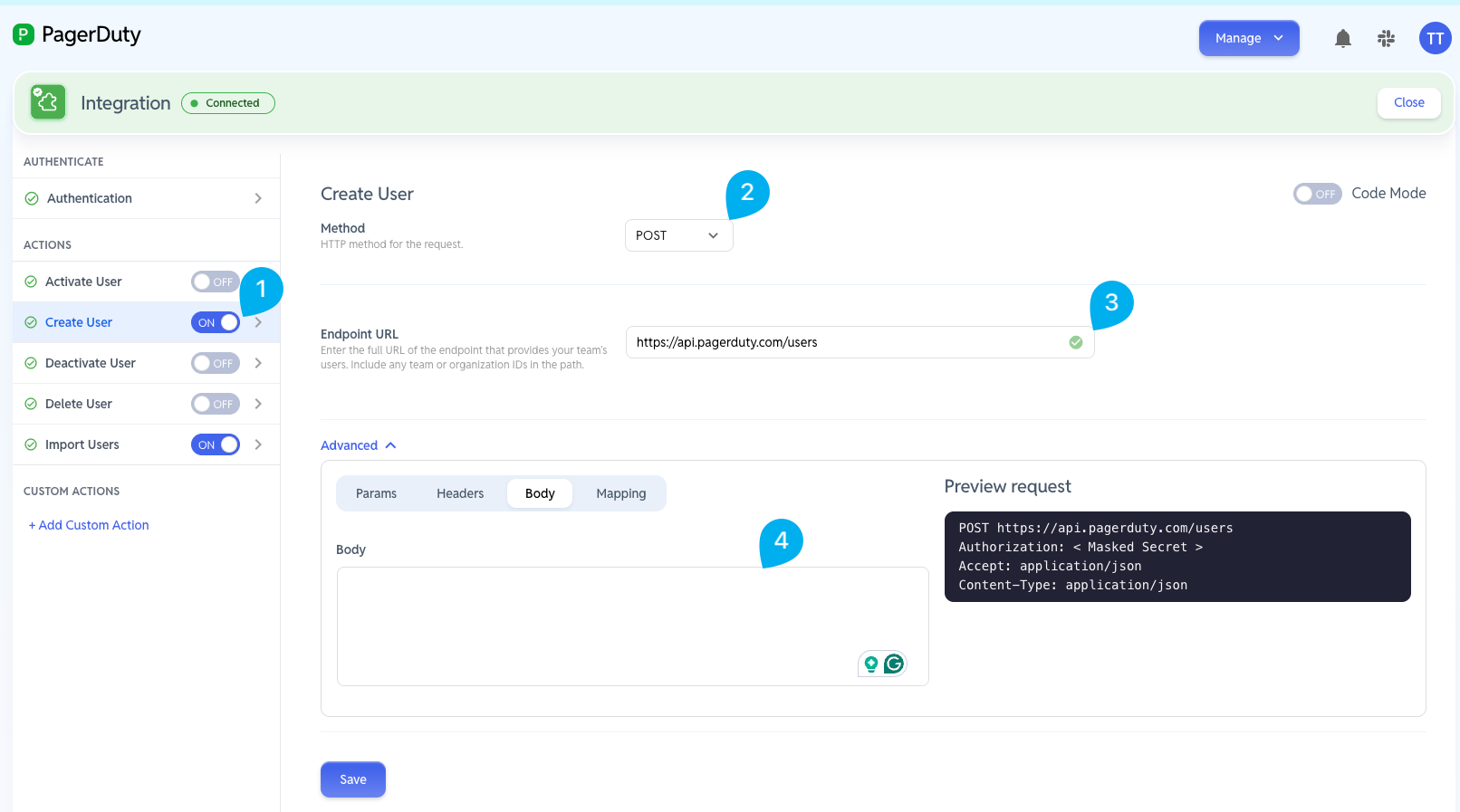Open the POST method dropdown

point(679,235)
